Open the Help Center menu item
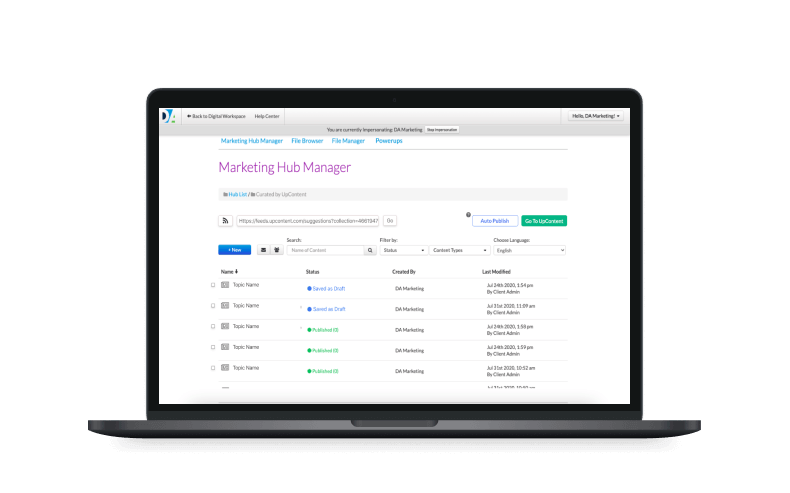The height and width of the screenshot is (493, 790). [x=267, y=116]
